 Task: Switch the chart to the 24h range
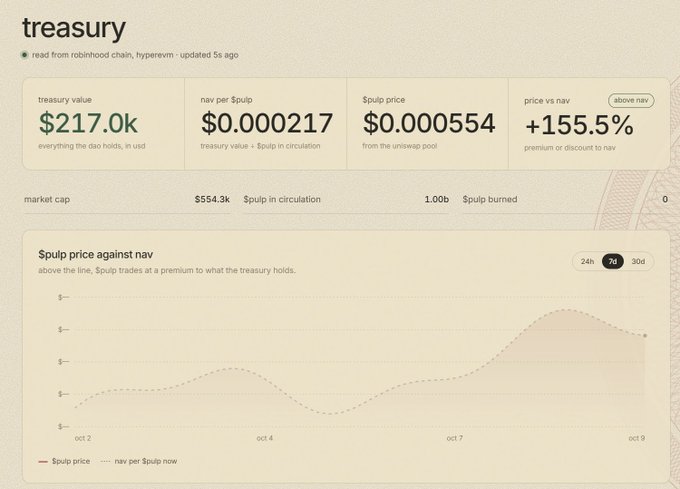point(587,261)
